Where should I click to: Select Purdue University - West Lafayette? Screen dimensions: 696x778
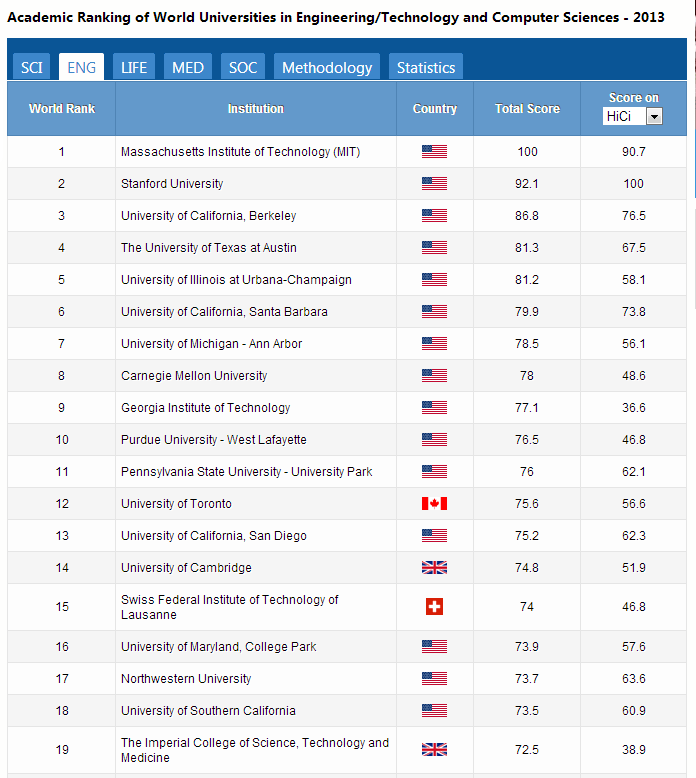point(214,440)
